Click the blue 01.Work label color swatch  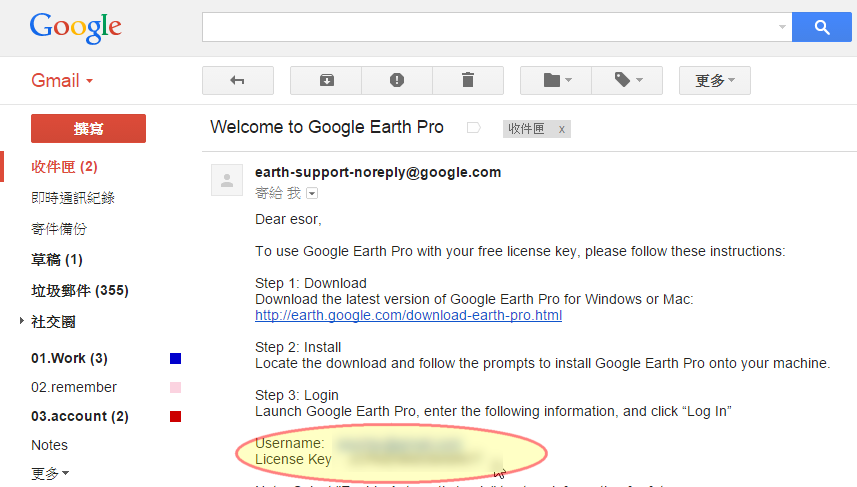175,358
